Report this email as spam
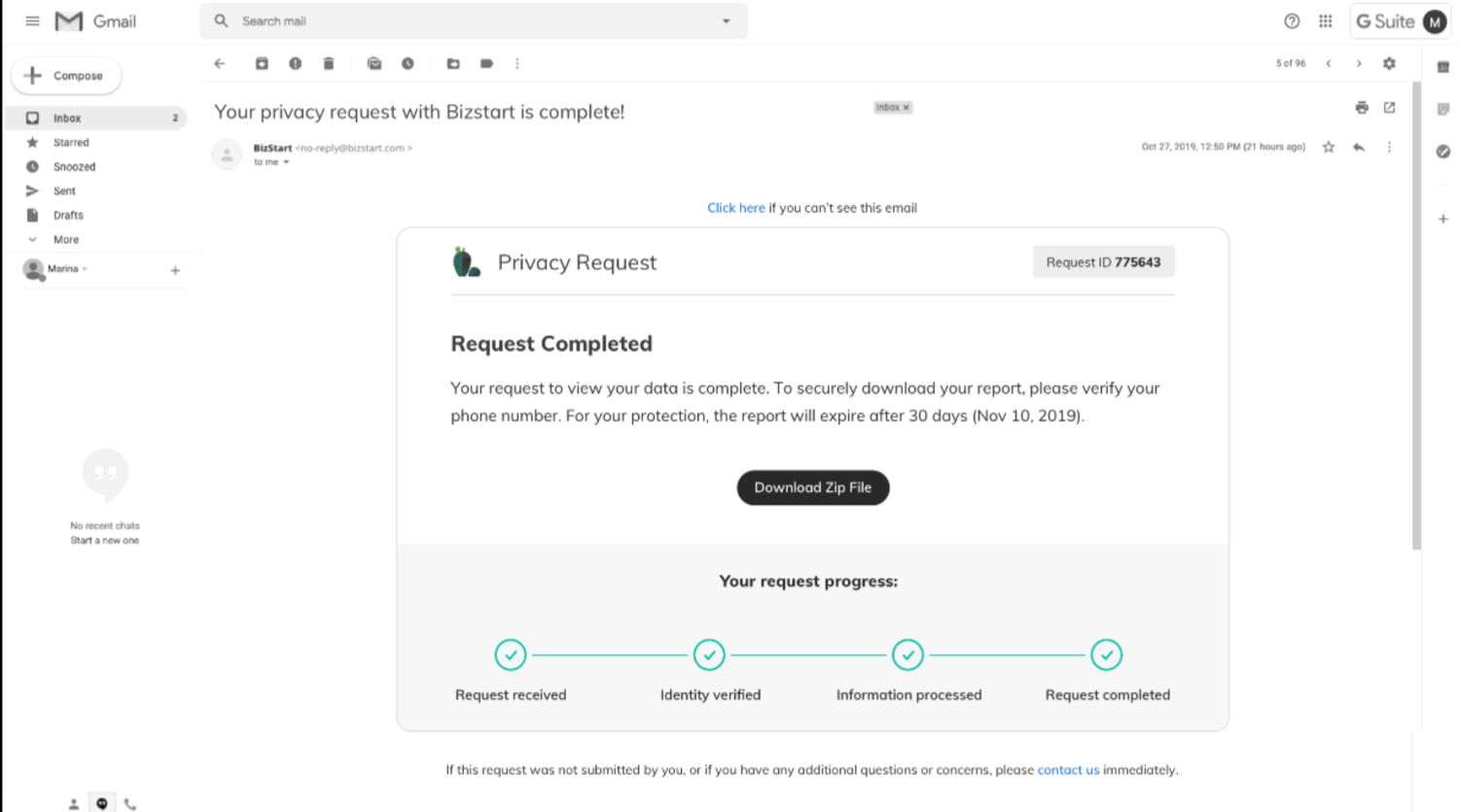 (x=295, y=63)
